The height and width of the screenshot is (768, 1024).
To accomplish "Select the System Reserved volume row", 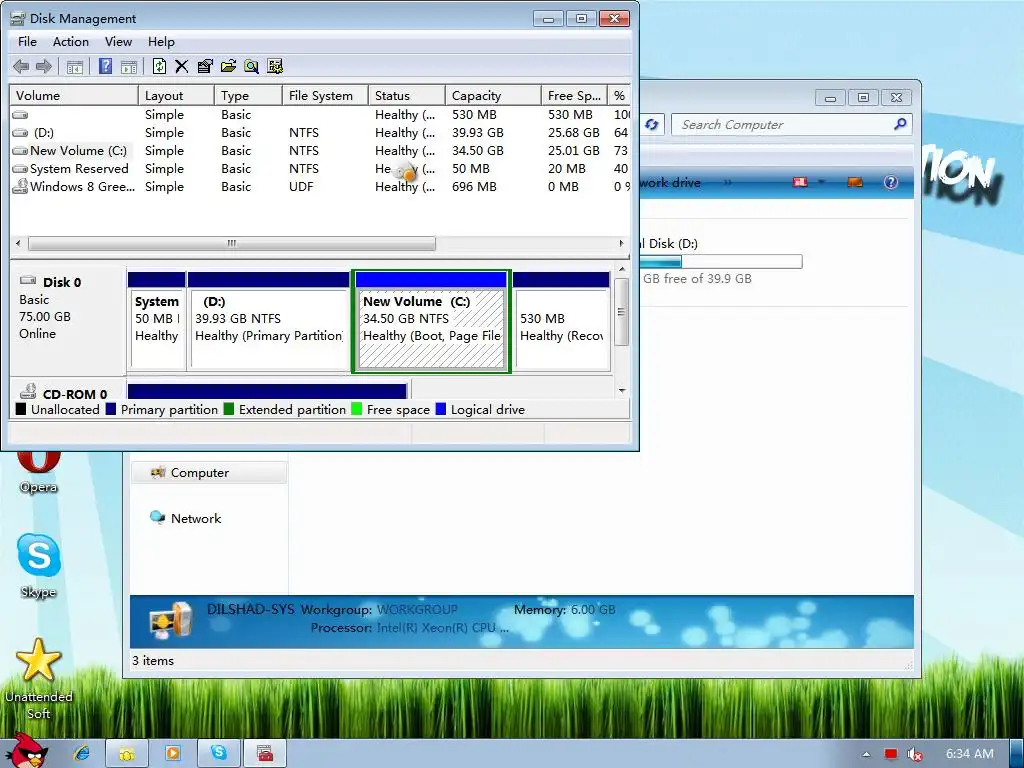I will [321, 168].
